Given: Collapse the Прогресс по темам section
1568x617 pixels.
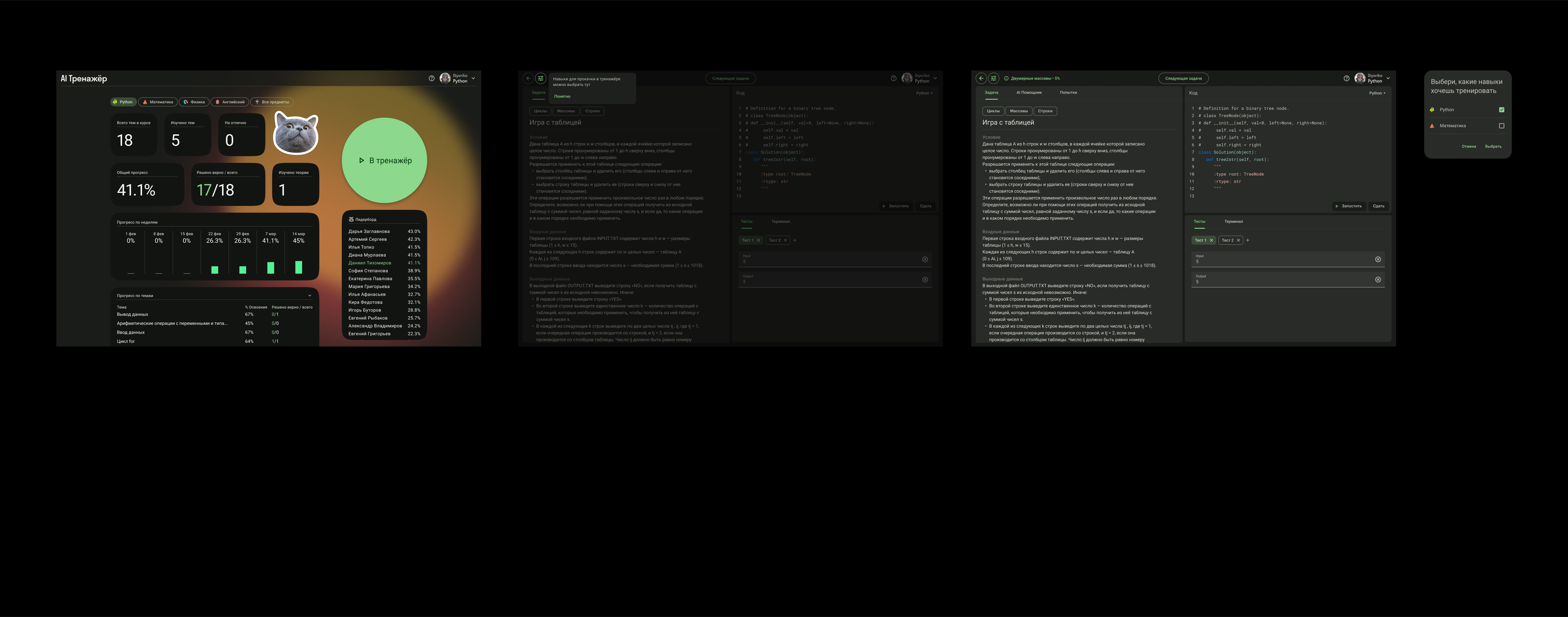Looking at the screenshot, I should coord(310,296).
